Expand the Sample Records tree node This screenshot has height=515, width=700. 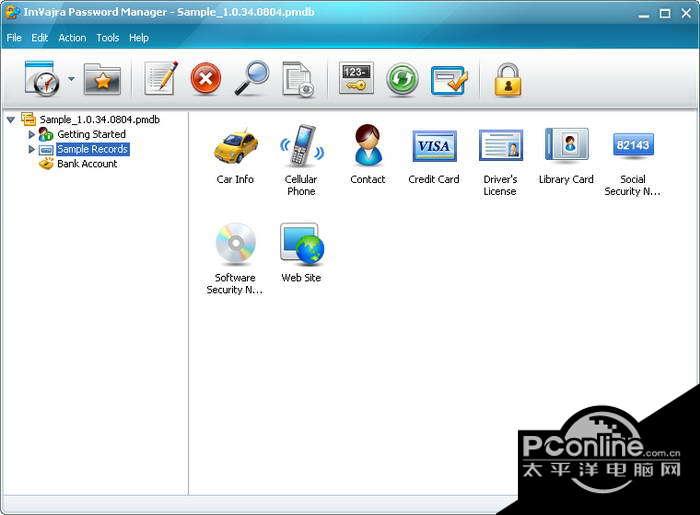pyautogui.click(x=31, y=149)
